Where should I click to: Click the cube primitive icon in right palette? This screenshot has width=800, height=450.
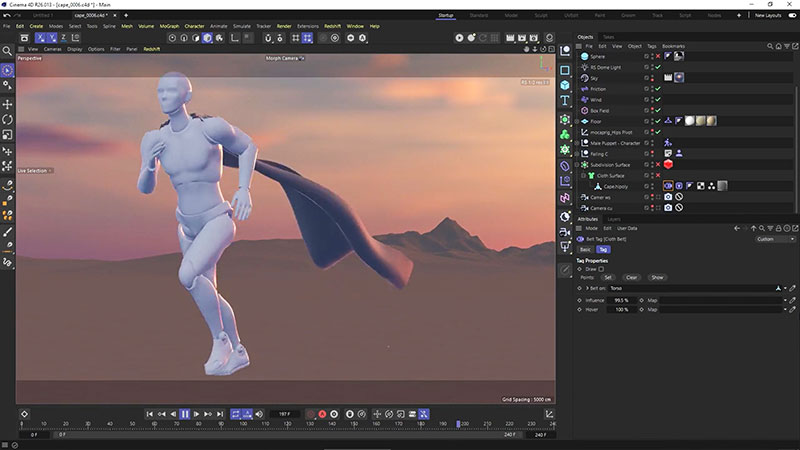[565, 86]
